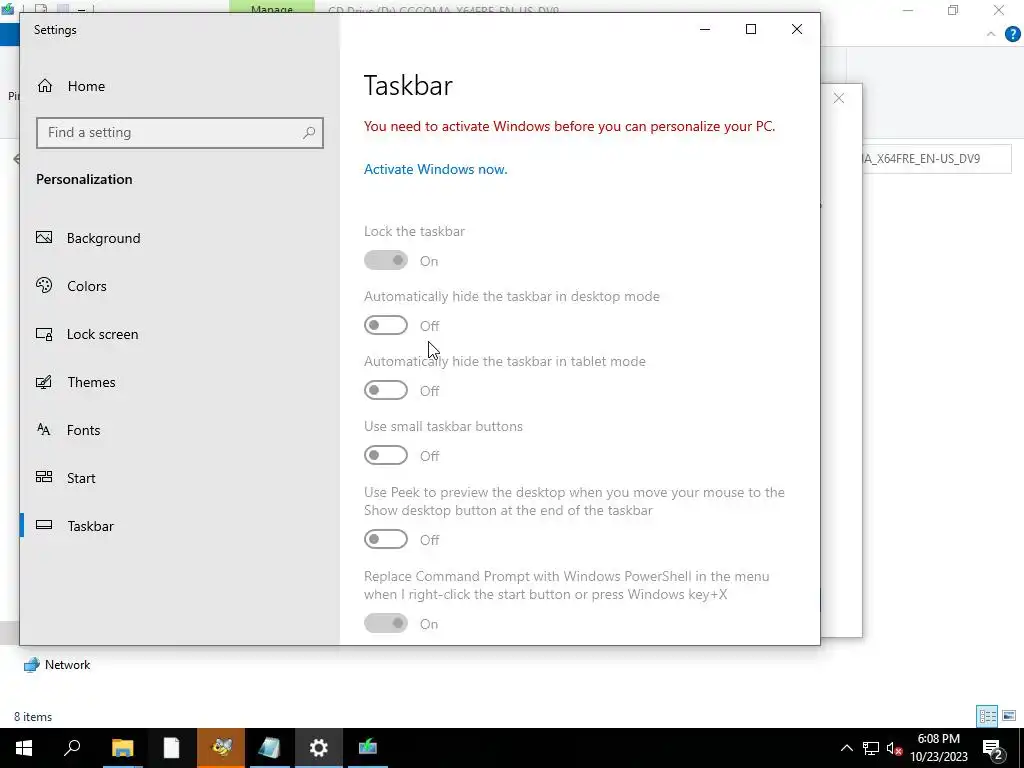Click the Colors palette icon
The image size is (1024, 768).
[x=44, y=285]
